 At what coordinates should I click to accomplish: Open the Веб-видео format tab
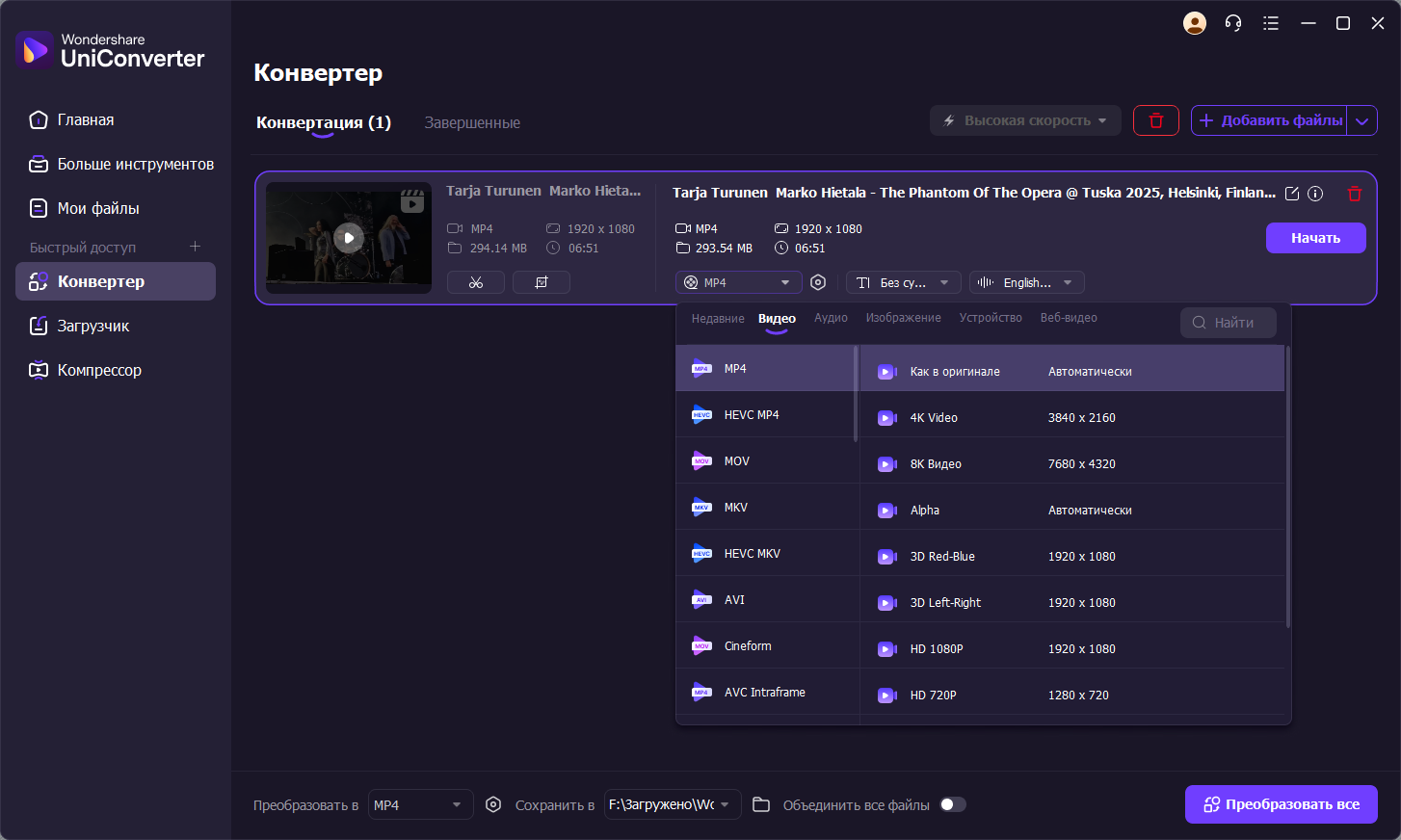click(1069, 318)
